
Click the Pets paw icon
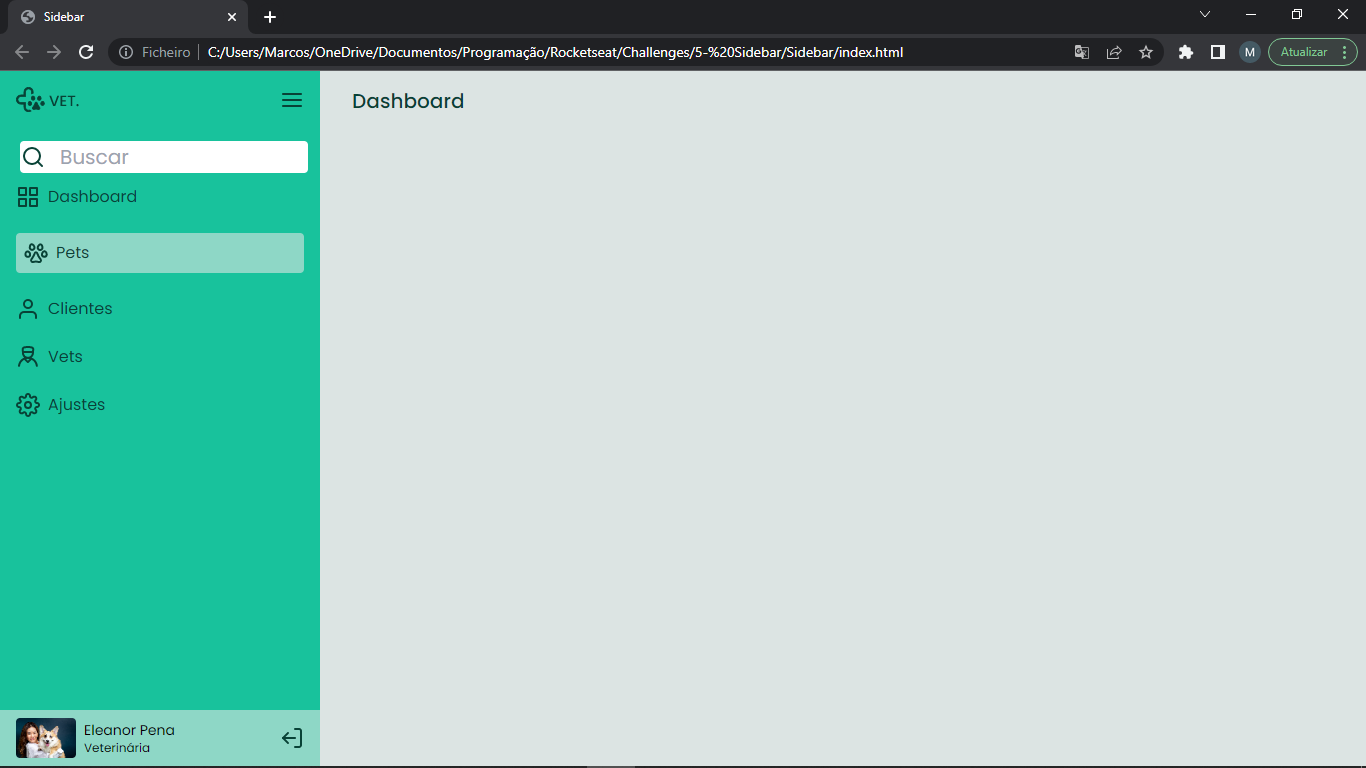tap(37, 252)
